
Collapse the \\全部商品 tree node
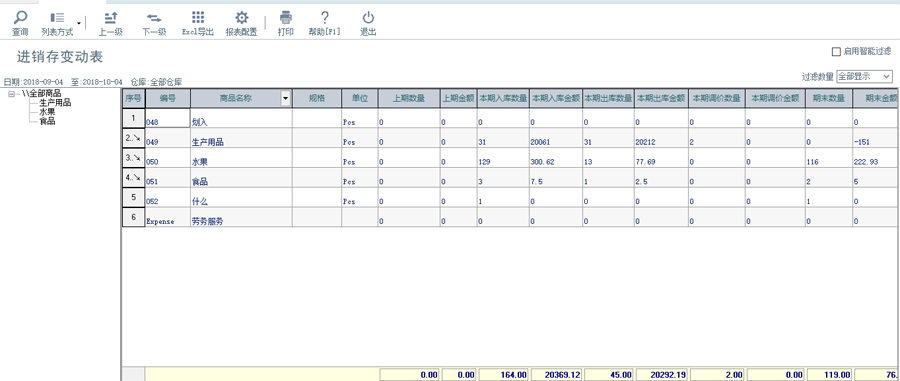[x=12, y=94]
